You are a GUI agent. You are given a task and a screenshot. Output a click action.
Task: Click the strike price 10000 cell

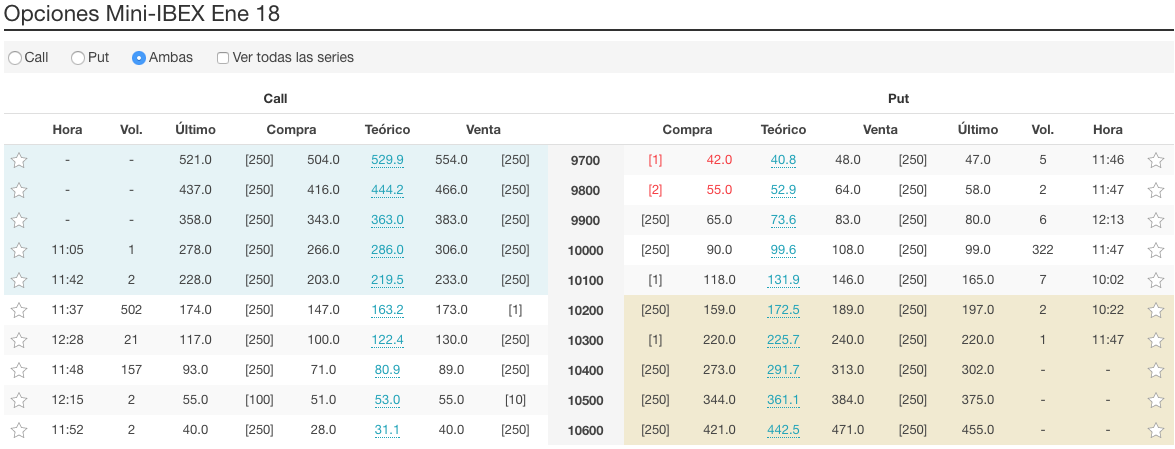pos(585,250)
